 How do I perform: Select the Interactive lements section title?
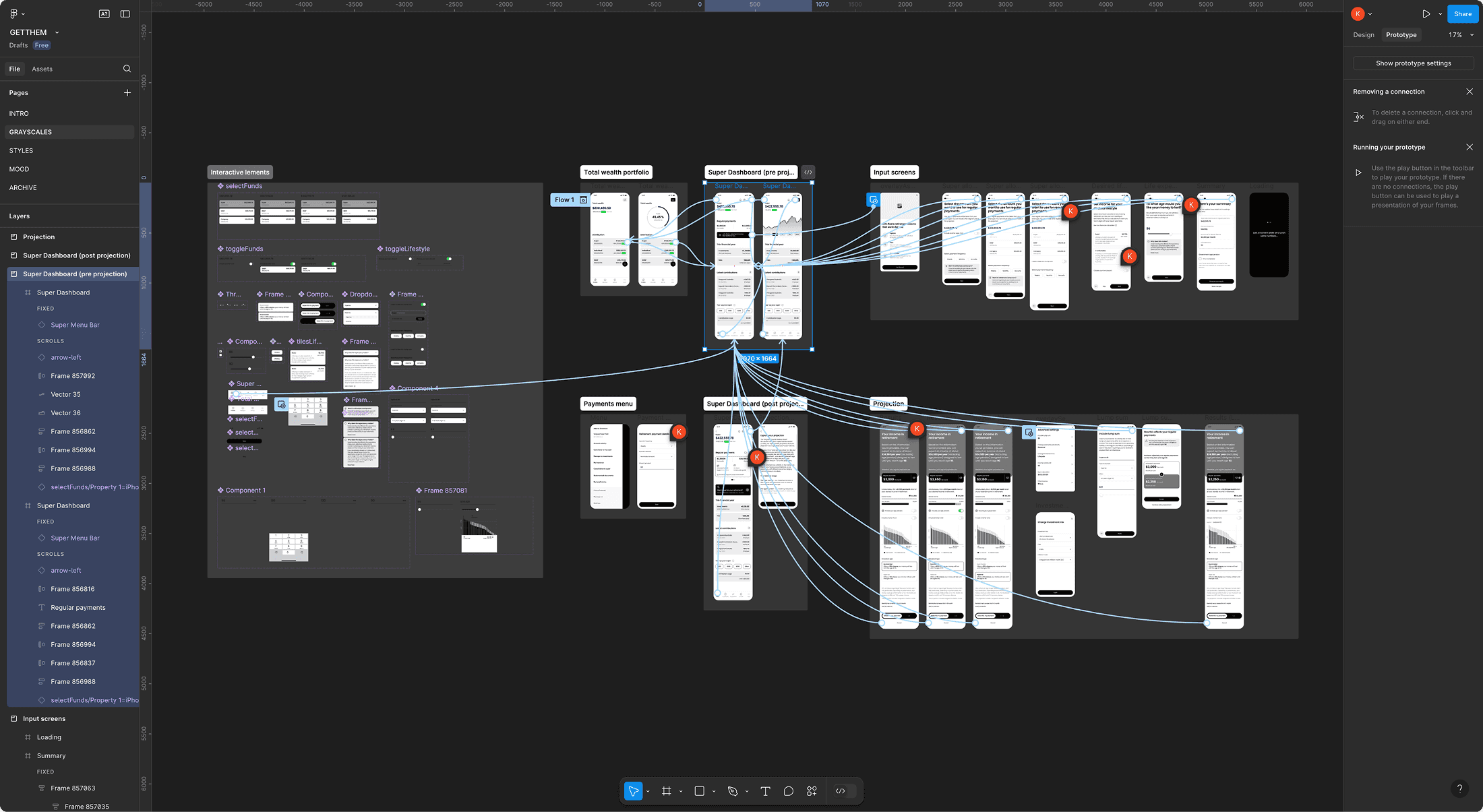tap(240, 173)
